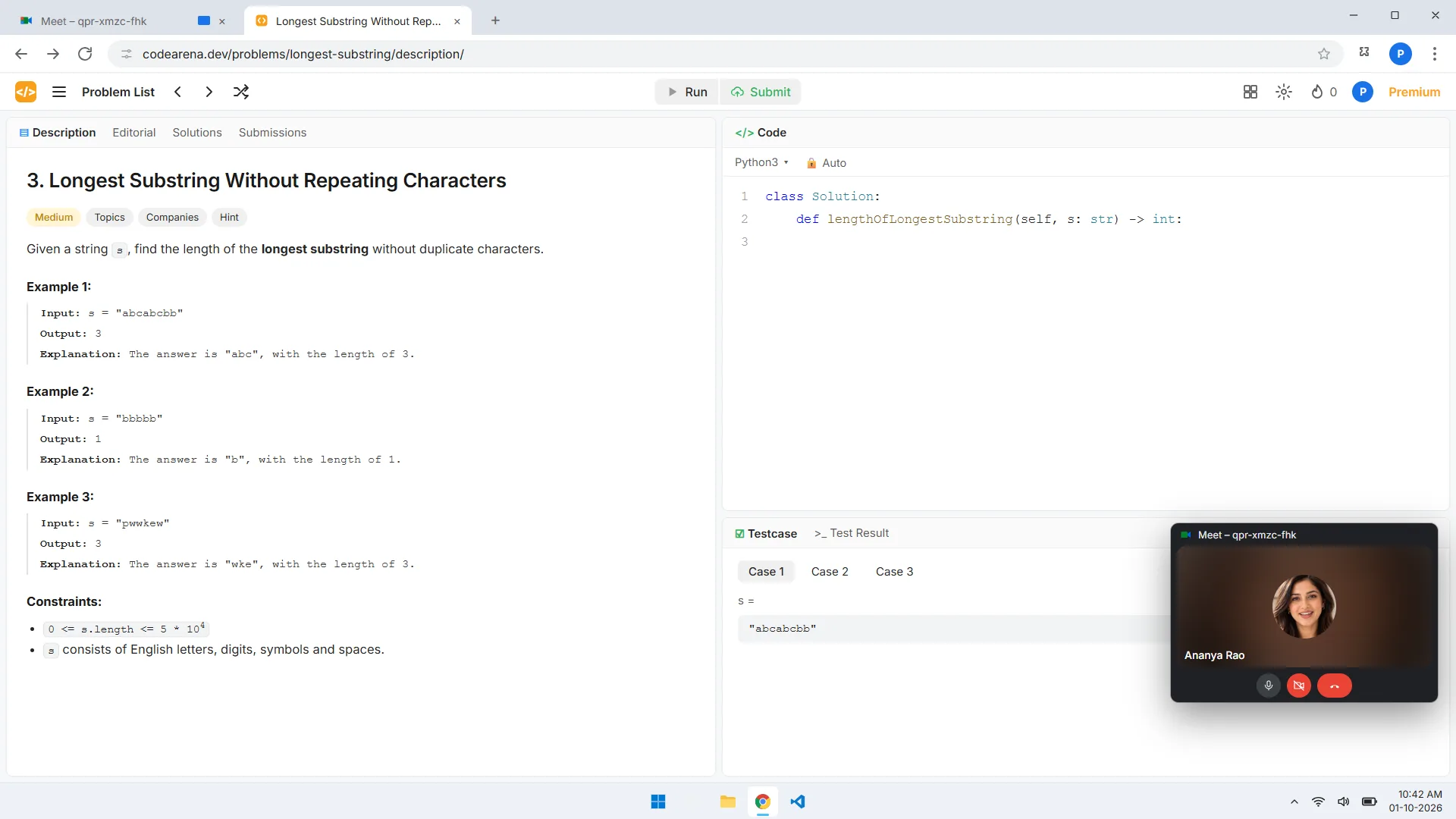This screenshot has height=819, width=1456.
Task: Toggle the Auto lock indicator in editor
Action: coord(826,162)
